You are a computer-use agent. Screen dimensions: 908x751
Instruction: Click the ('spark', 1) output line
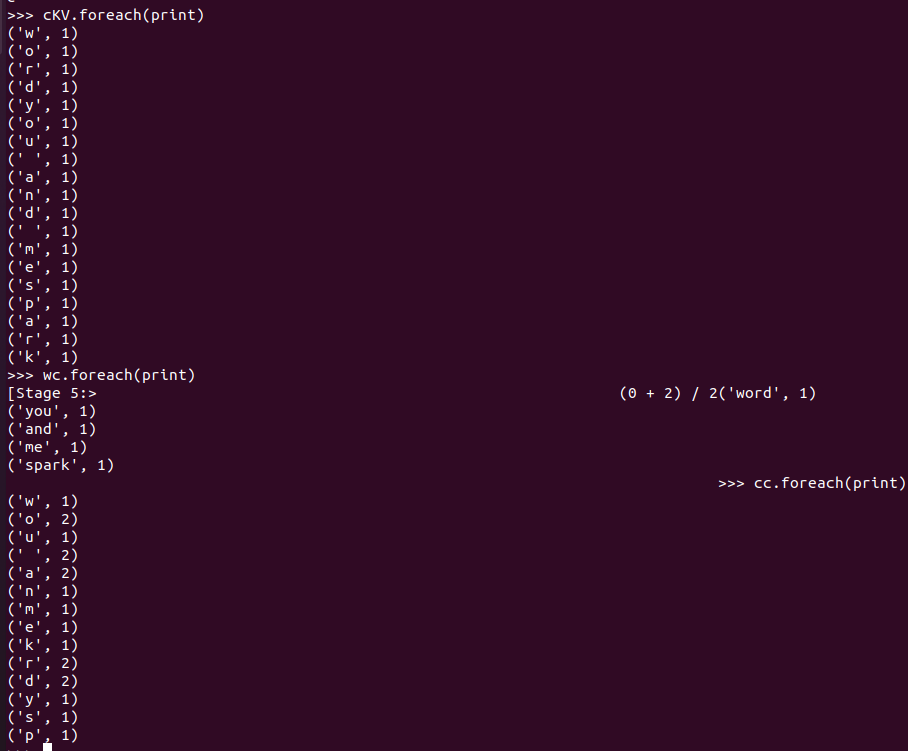[x=60, y=465]
